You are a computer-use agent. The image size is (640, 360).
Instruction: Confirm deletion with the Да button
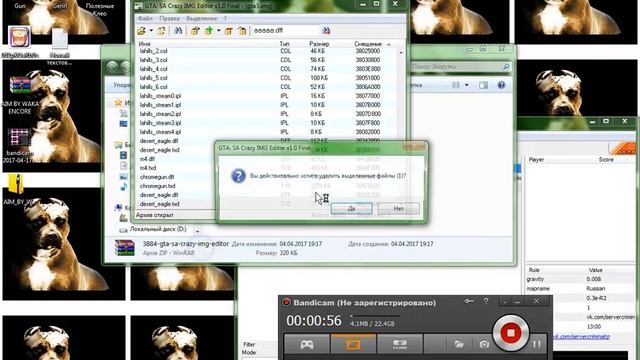[x=351, y=209]
